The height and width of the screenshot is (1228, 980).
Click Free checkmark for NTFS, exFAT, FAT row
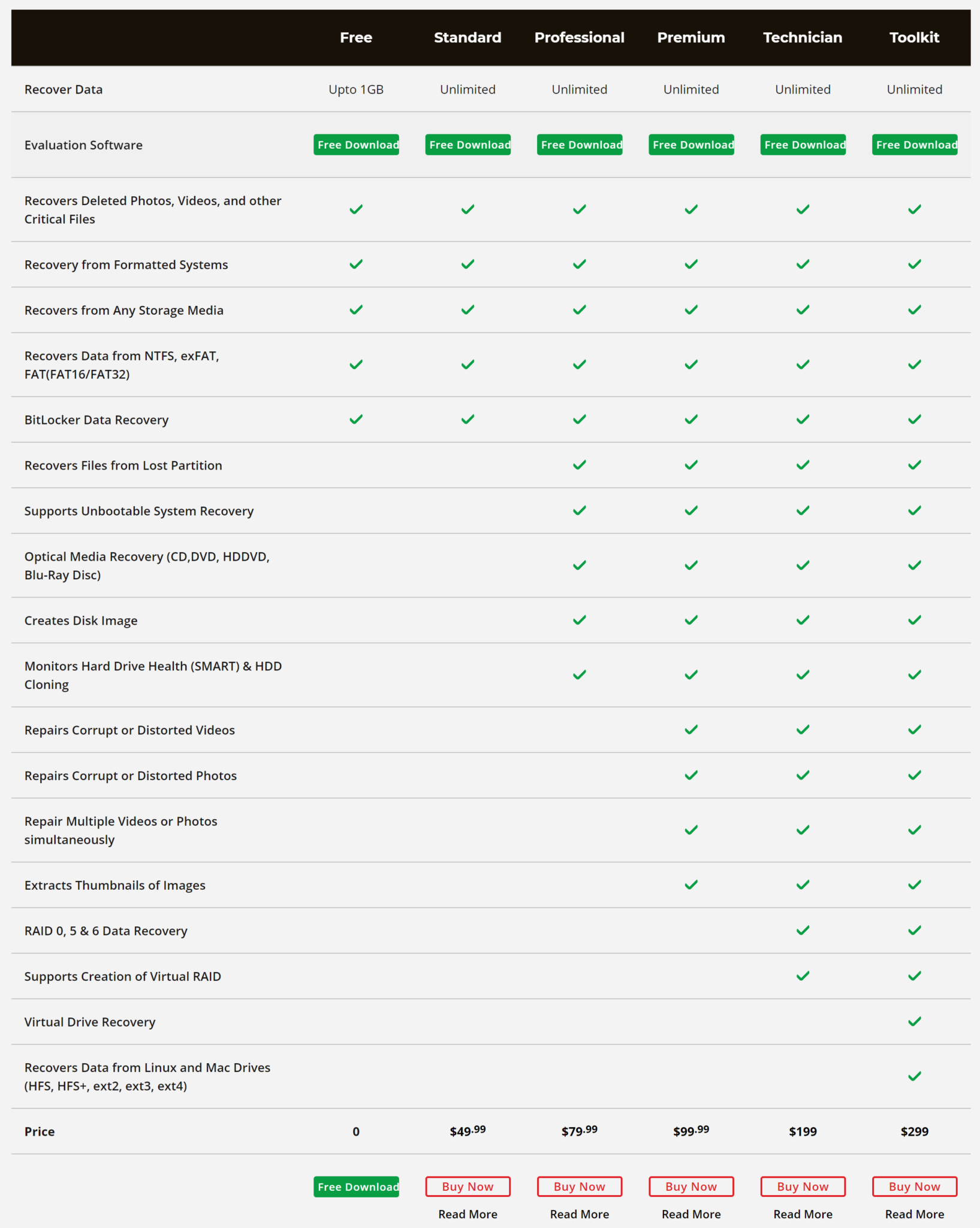[356, 364]
